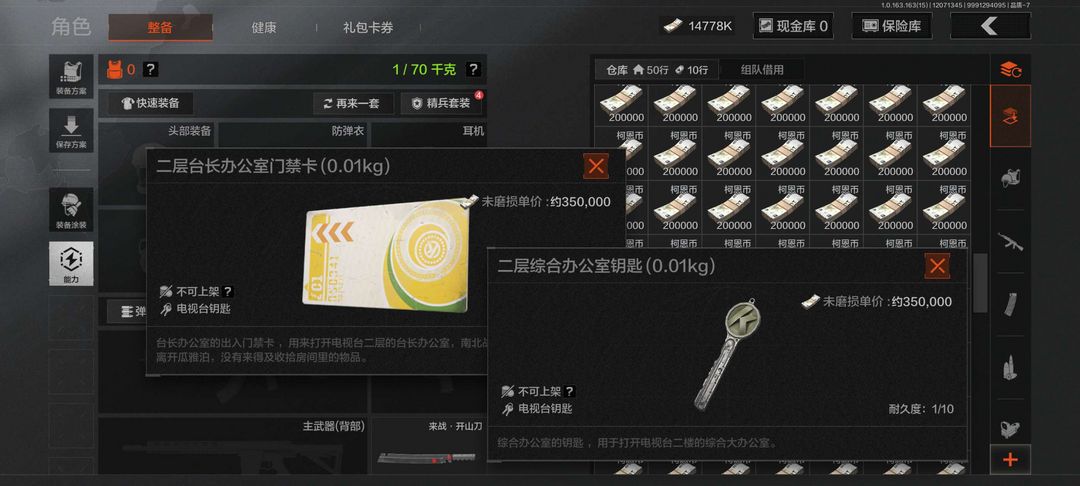Click the 保存方案 save loadout icon

click(71, 130)
